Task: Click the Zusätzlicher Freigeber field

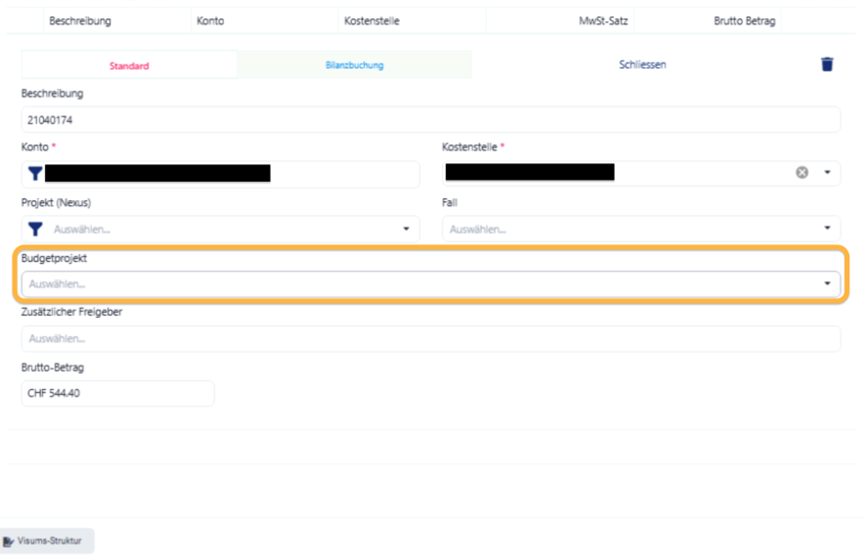Action: (x=431, y=338)
